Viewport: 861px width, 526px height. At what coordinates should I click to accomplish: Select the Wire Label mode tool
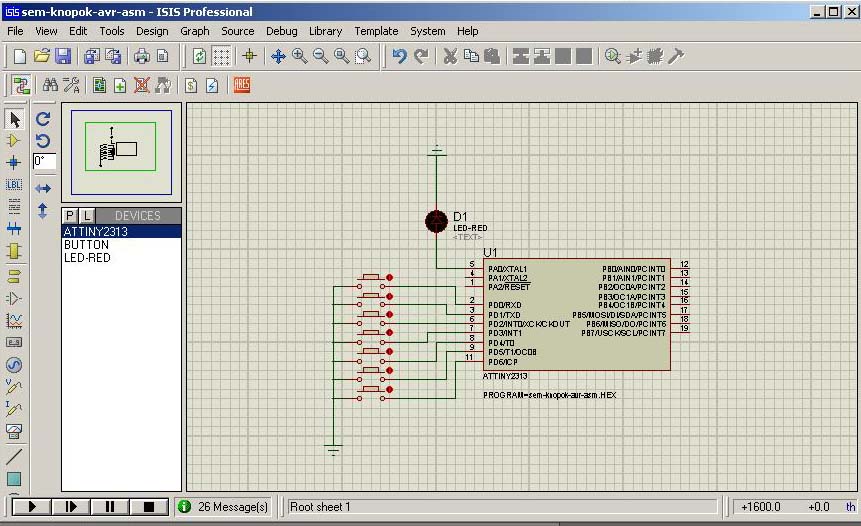point(14,184)
